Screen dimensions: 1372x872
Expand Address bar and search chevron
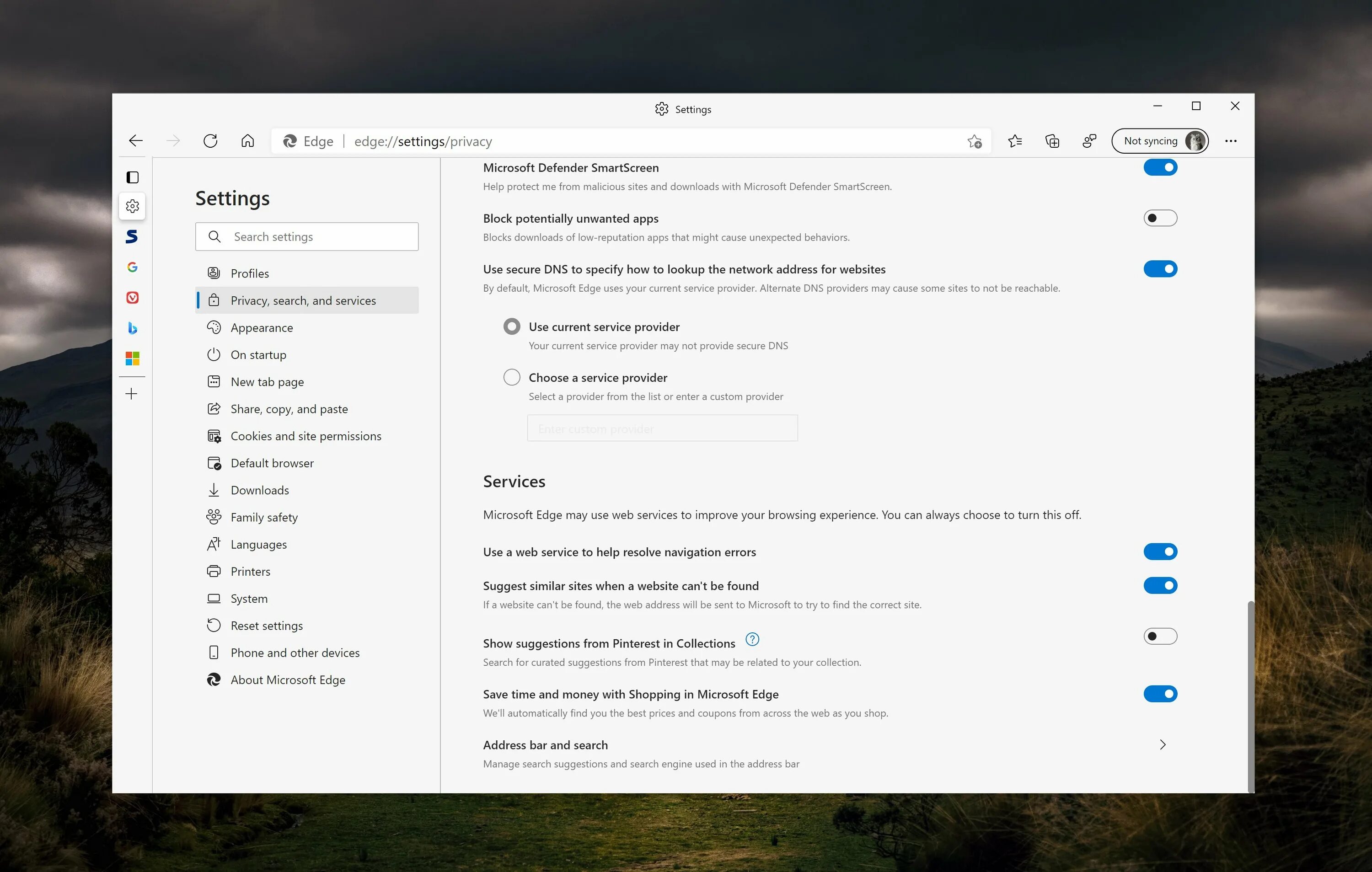(1163, 744)
